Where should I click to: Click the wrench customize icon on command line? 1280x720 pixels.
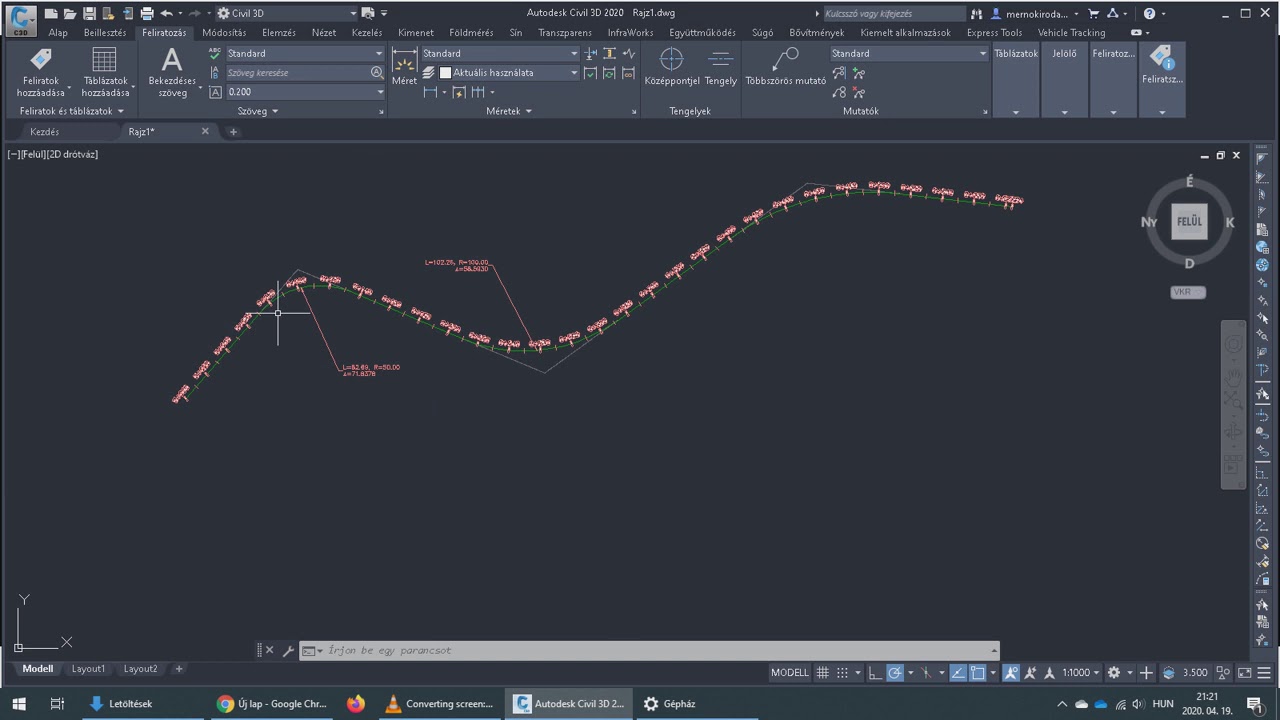coord(288,650)
